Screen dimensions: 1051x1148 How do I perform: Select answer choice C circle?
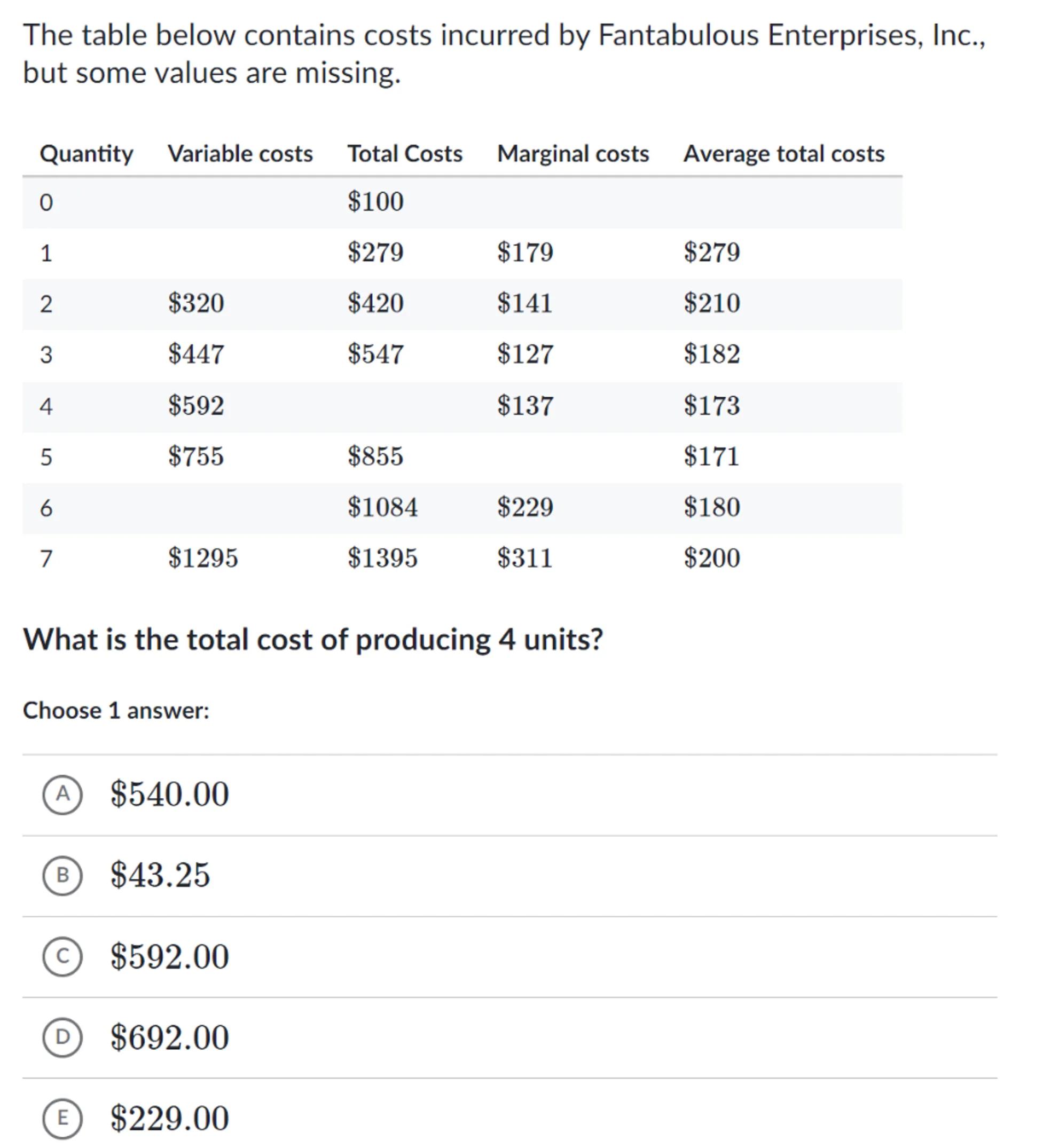click(x=62, y=956)
